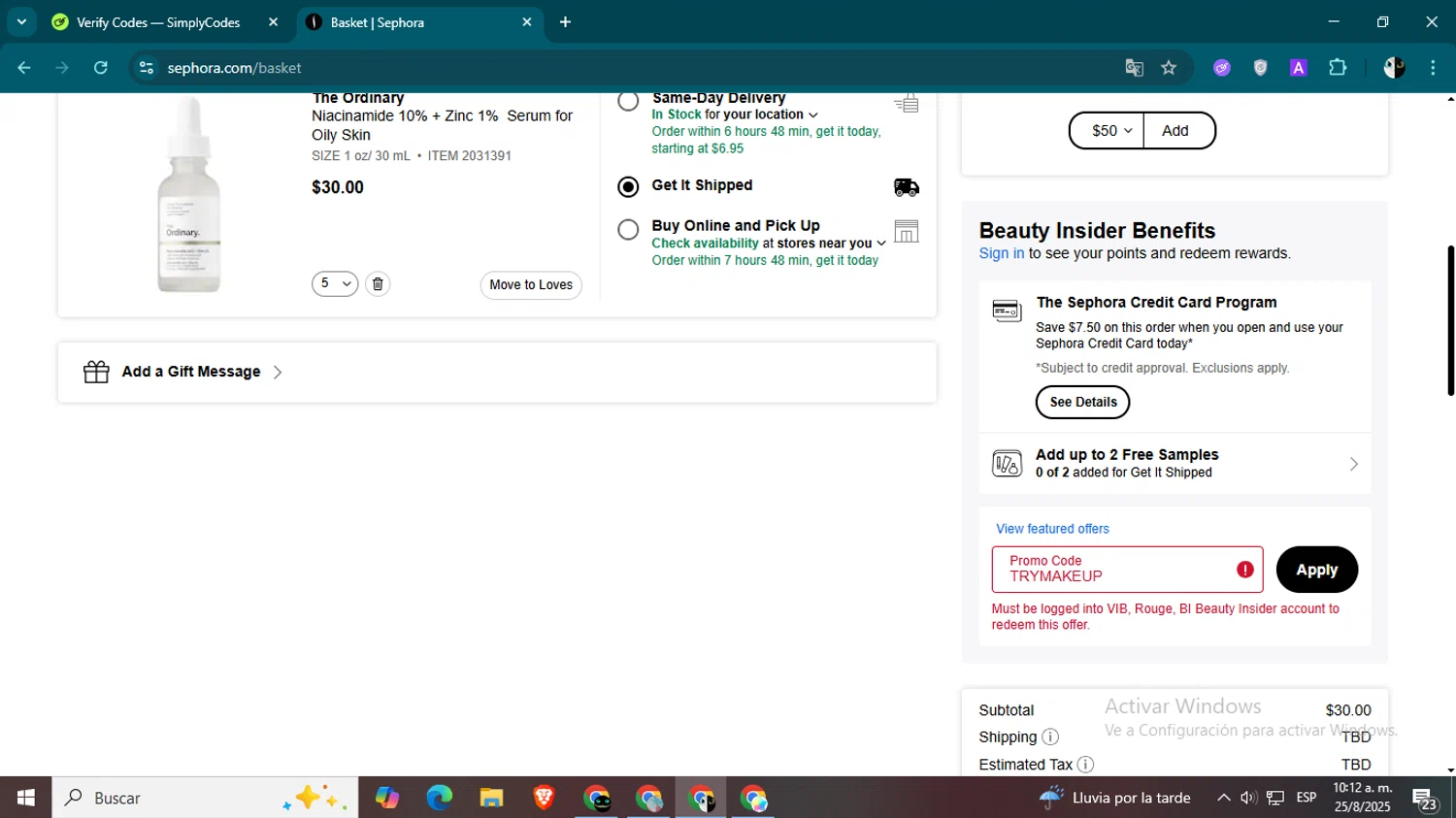Click the gift box icon
The image size is (1456, 818).
coord(96,372)
